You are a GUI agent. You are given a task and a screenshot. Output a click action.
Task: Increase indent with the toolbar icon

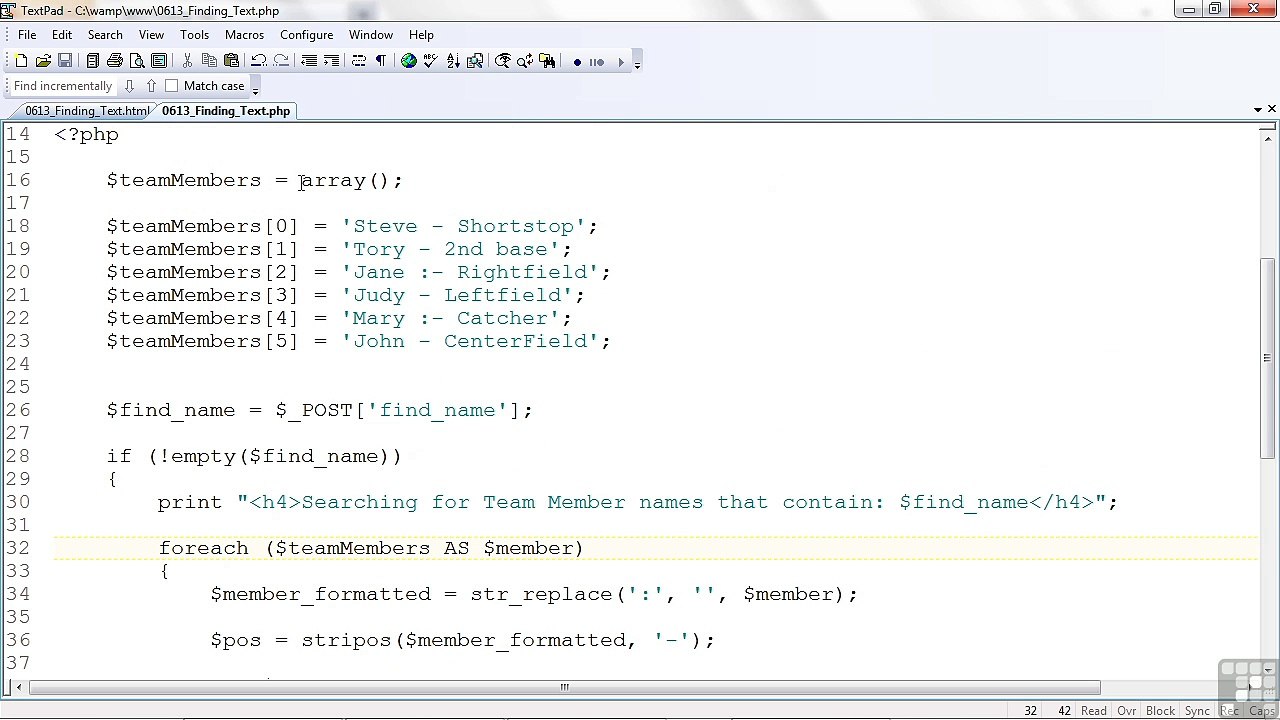[x=331, y=61]
